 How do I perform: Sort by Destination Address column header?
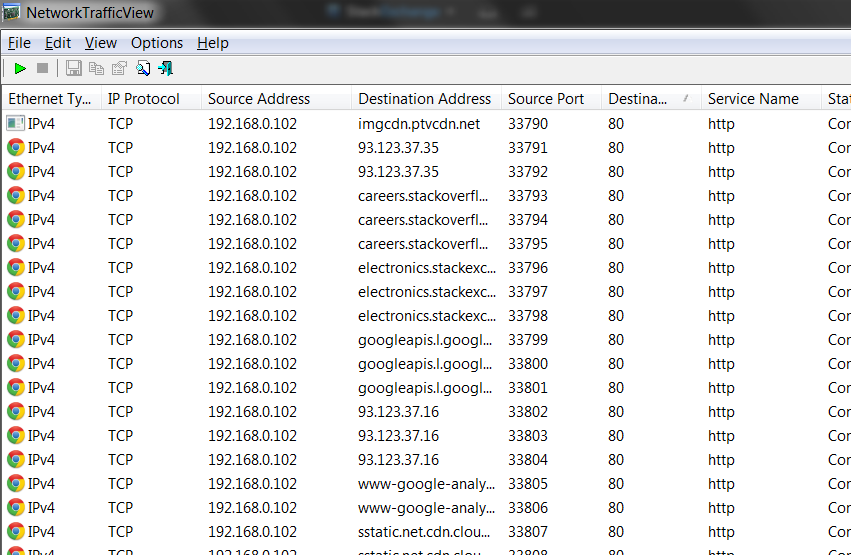(426, 99)
